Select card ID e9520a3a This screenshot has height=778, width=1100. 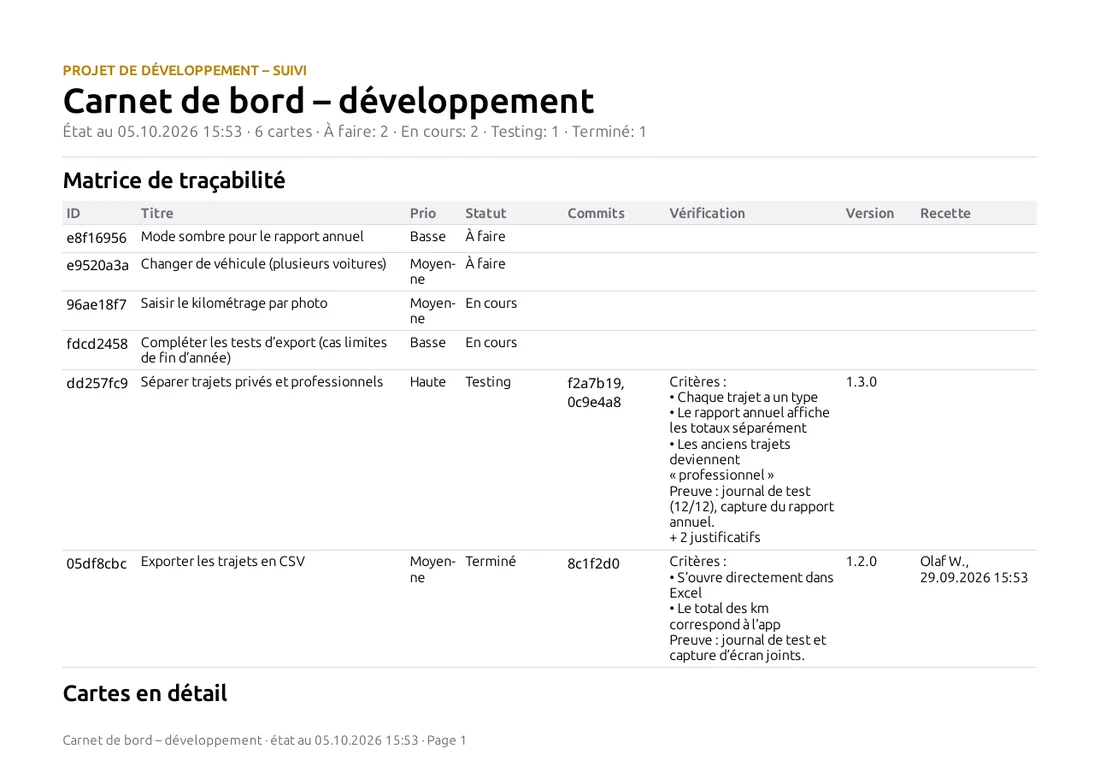tap(98, 265)
